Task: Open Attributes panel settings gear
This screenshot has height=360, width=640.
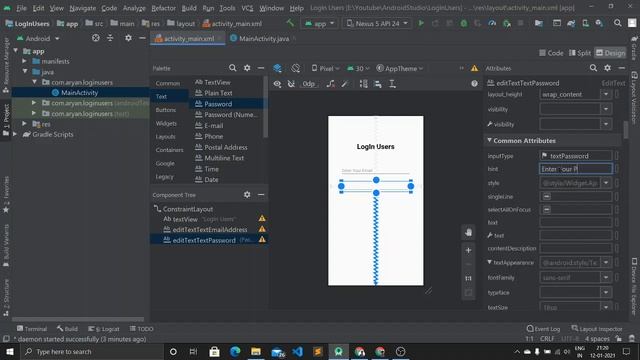Action: pyautogui.click(x=607, y=68)
